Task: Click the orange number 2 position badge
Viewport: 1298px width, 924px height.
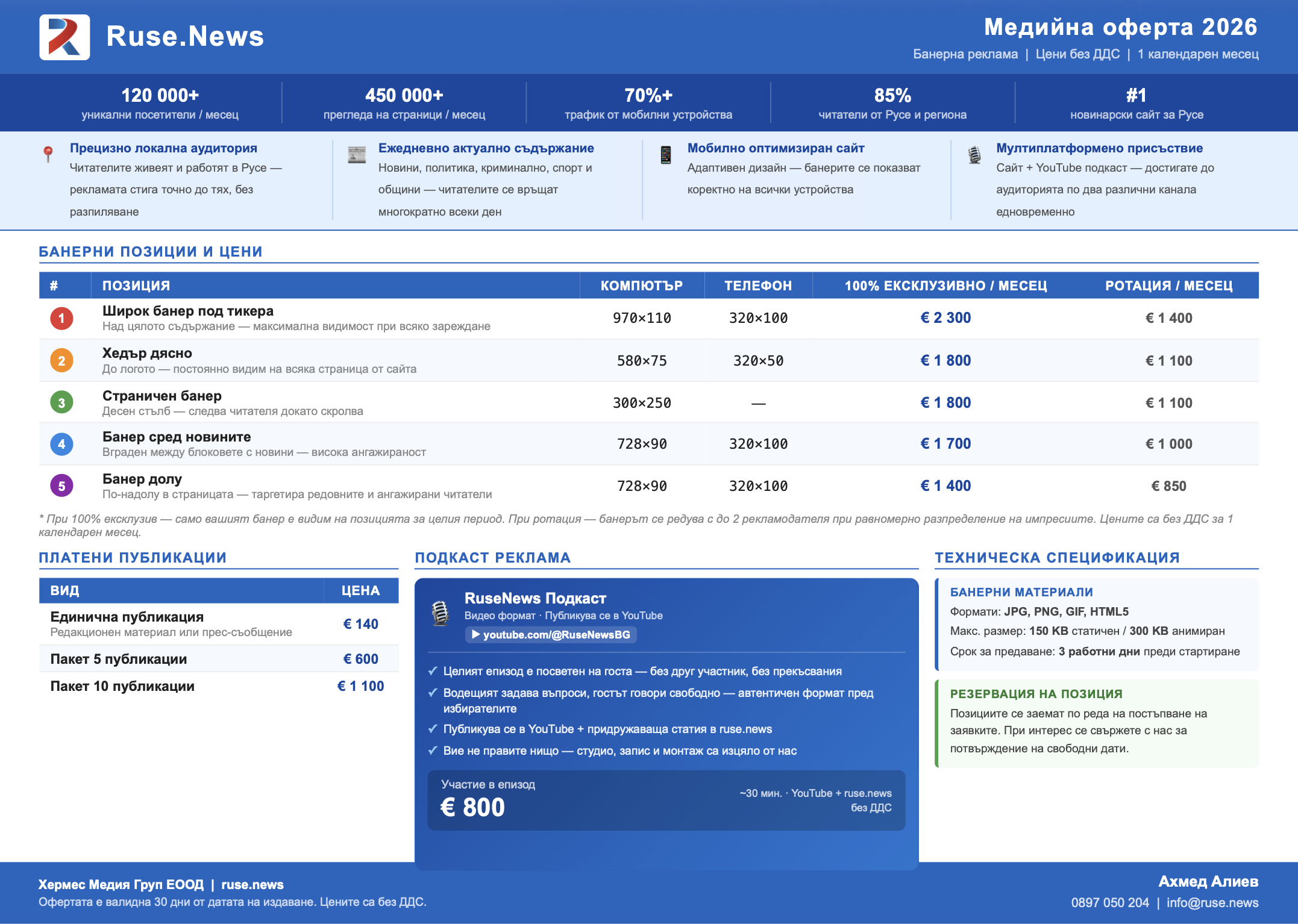Action: click(61, 361)
